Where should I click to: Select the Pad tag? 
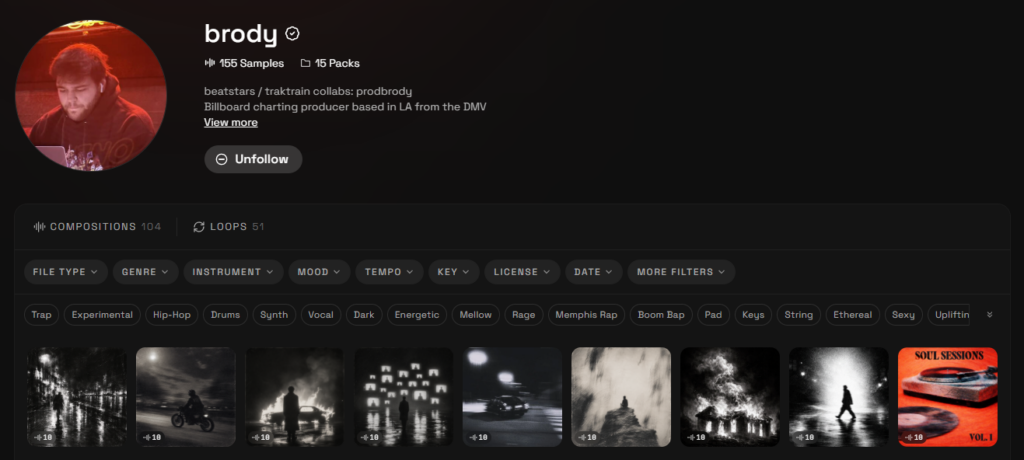[713, 315]
